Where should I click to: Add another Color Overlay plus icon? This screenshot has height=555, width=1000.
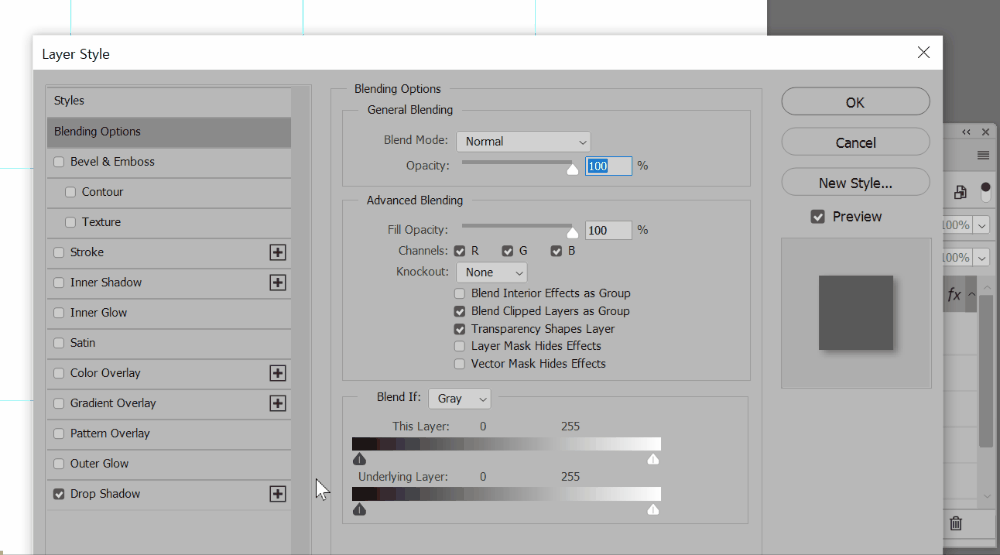click(x=277, y=373)
